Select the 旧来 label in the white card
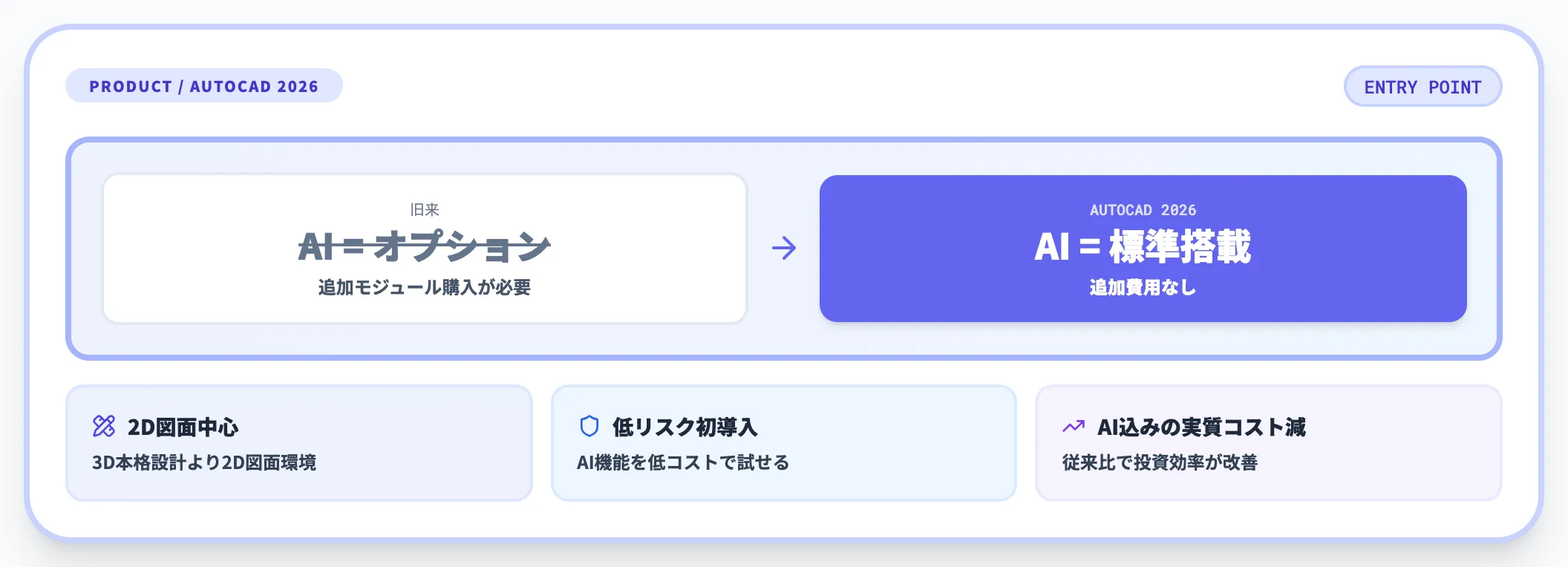The image size is (1568, 567). pos(425,210)
